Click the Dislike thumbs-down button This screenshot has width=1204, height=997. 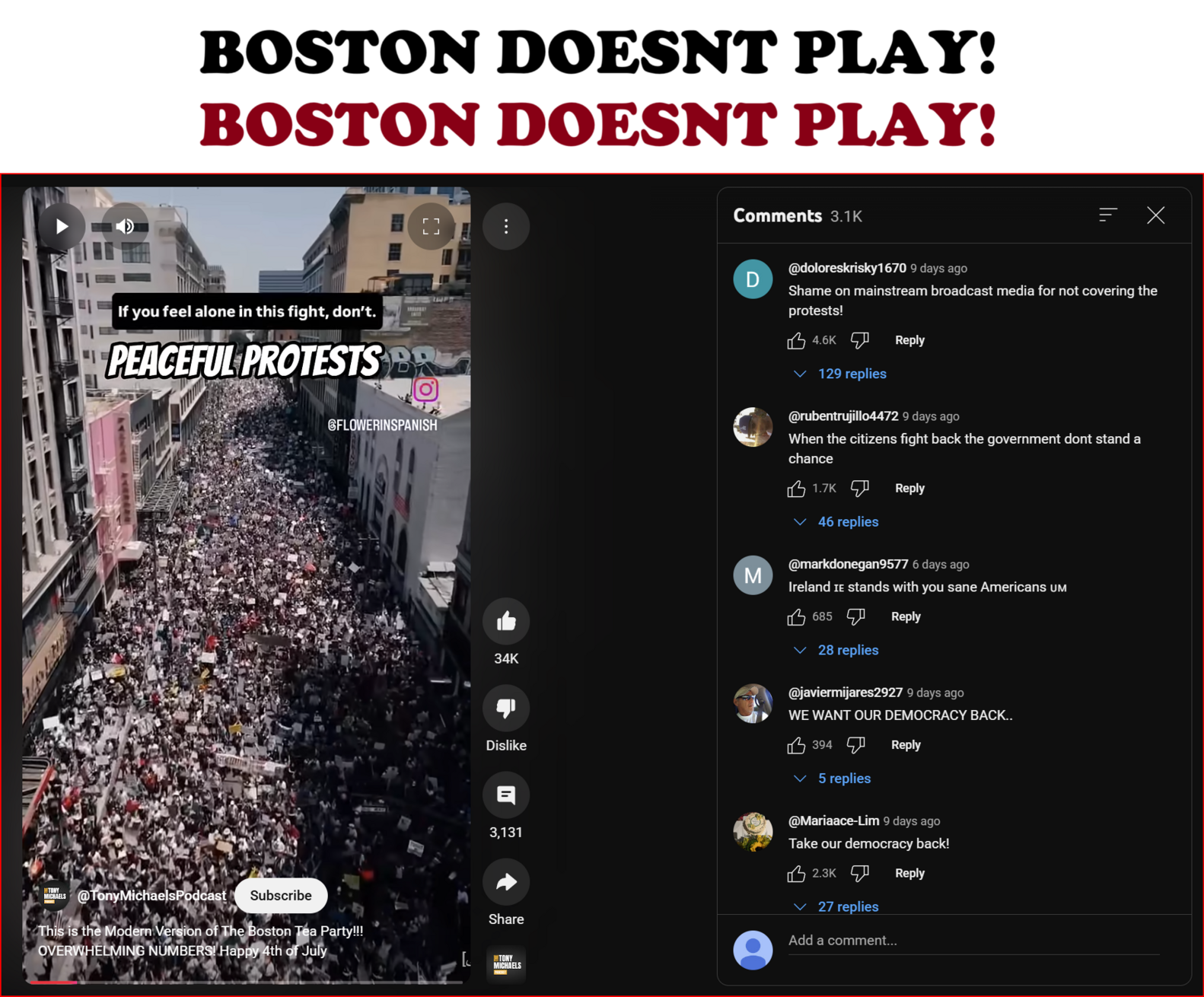506,709
